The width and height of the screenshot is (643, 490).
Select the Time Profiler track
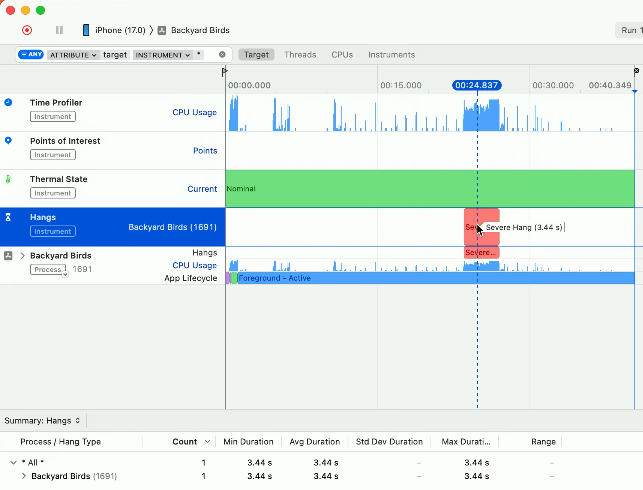[x=112, y=112]
